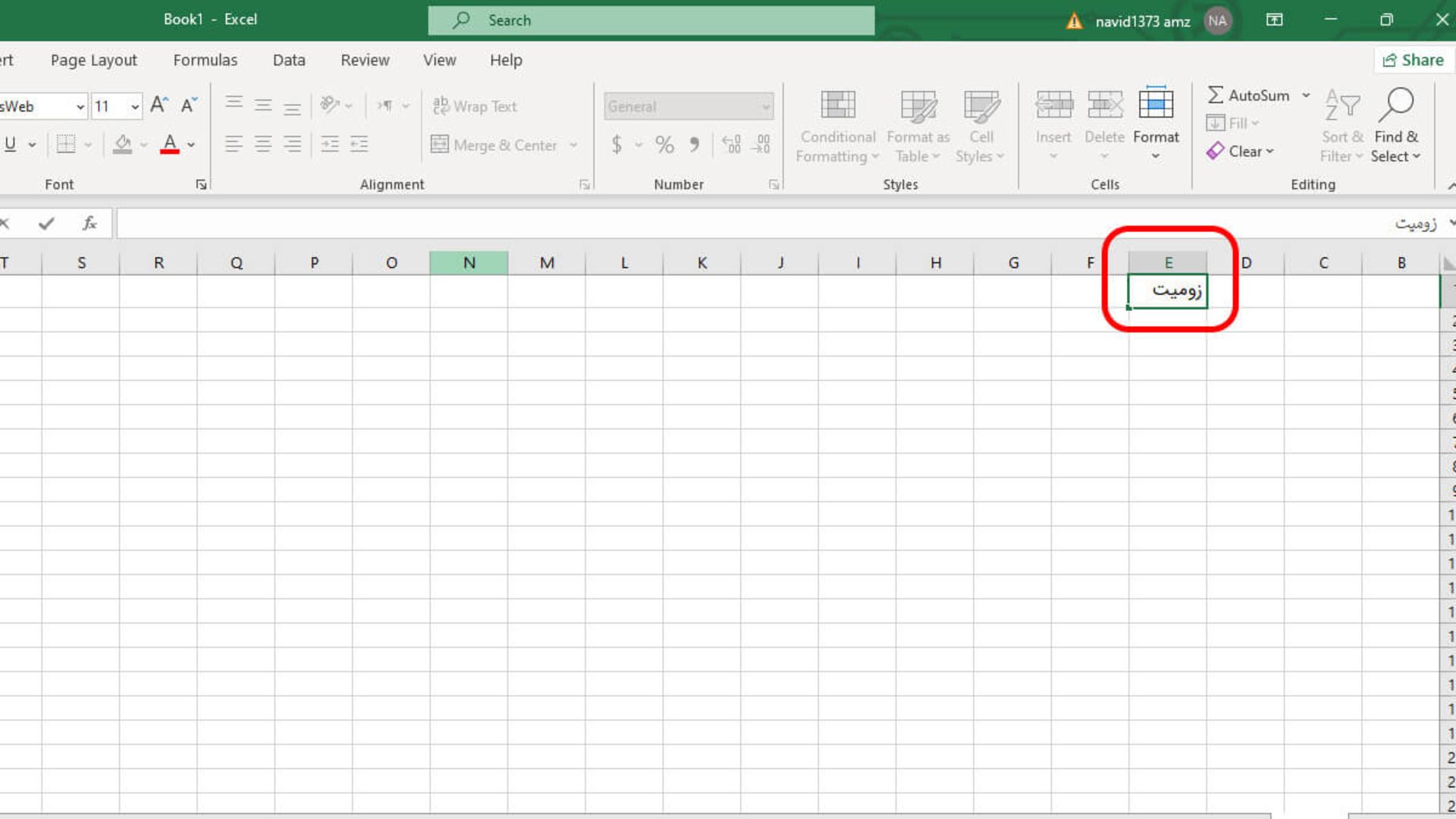This screenshot has width=1456, height=819.
Task: Decrease font size with the A-down icon
Action: 189,105
